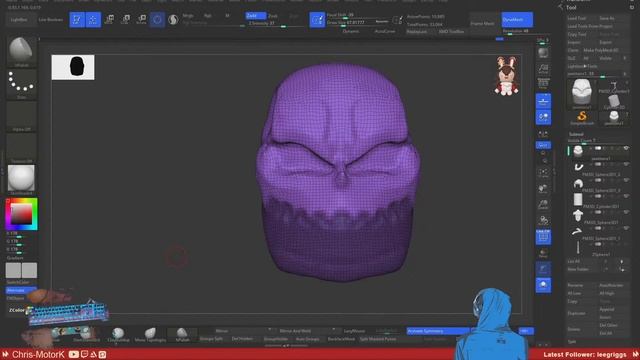
Task: Pick the Cylinder3D tool thumbnail
Action: (613, 101)
